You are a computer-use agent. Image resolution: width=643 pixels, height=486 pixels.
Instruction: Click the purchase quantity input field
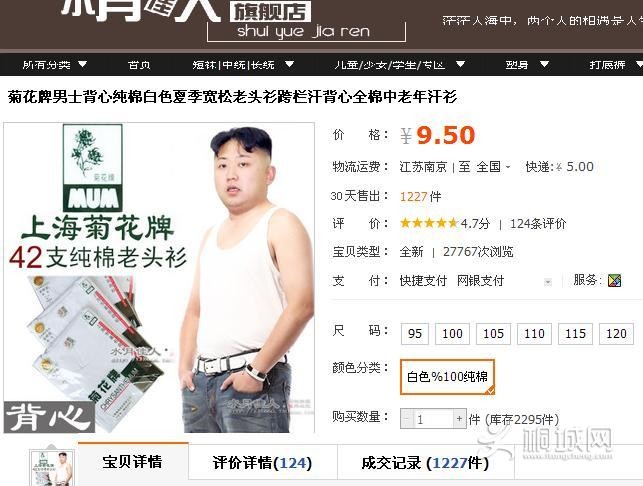[x=434, y=419]
